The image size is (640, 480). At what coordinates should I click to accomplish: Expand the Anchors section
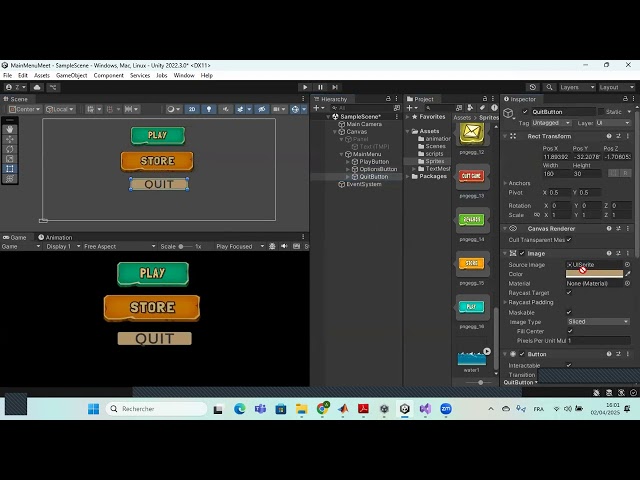tap(505, 183)
